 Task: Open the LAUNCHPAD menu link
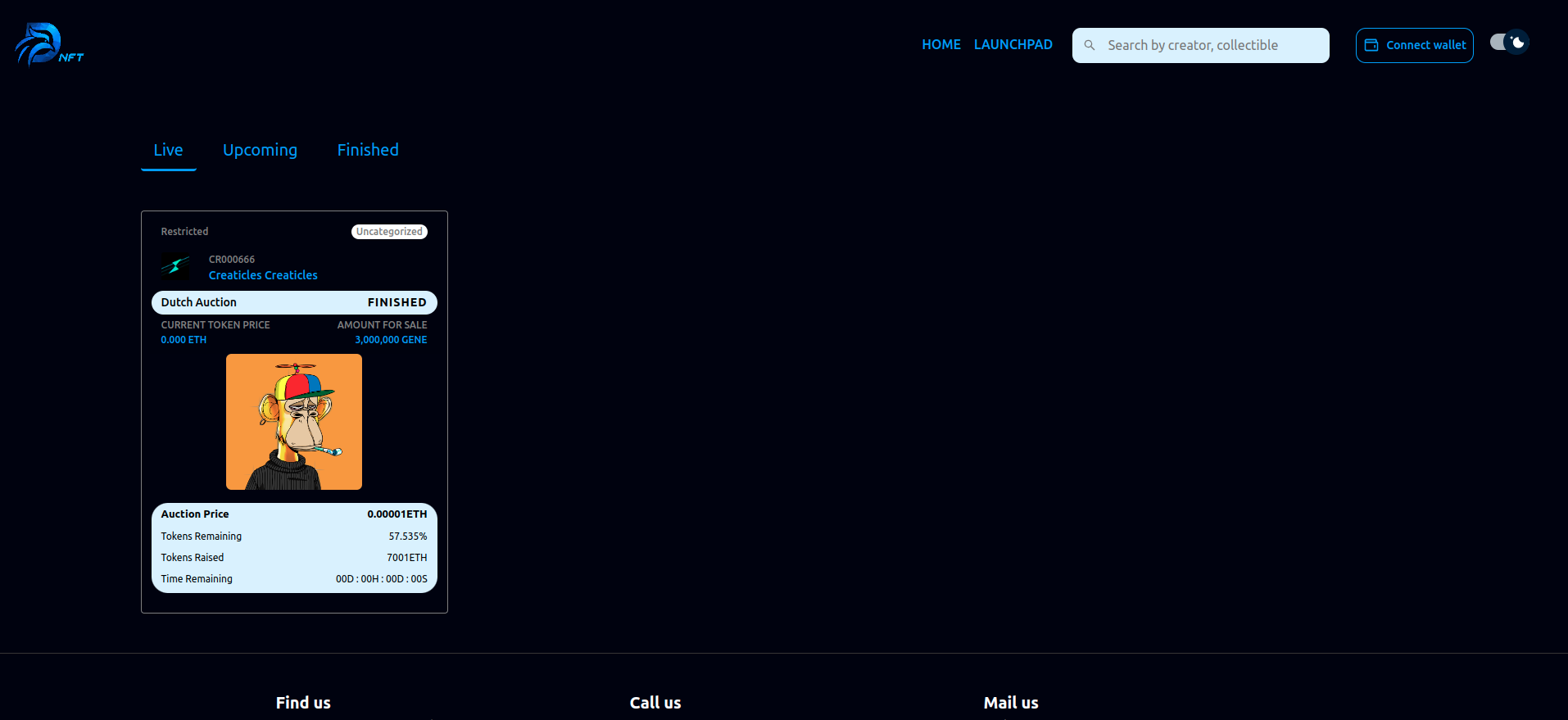[1013, 44]
